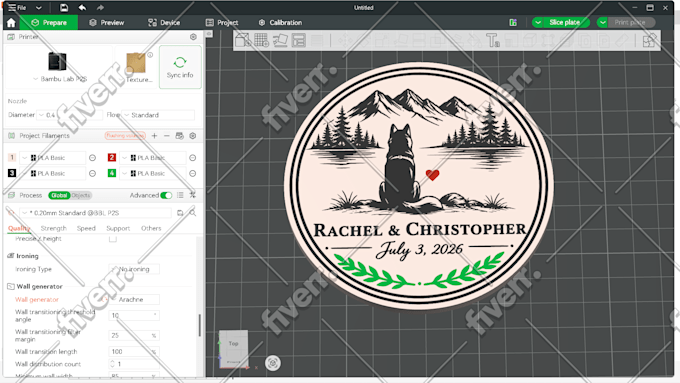The height and width of the screenshot is (383, 680).
Task: Open Wall generator Arachne dropdown
Action: click(134, 299)
